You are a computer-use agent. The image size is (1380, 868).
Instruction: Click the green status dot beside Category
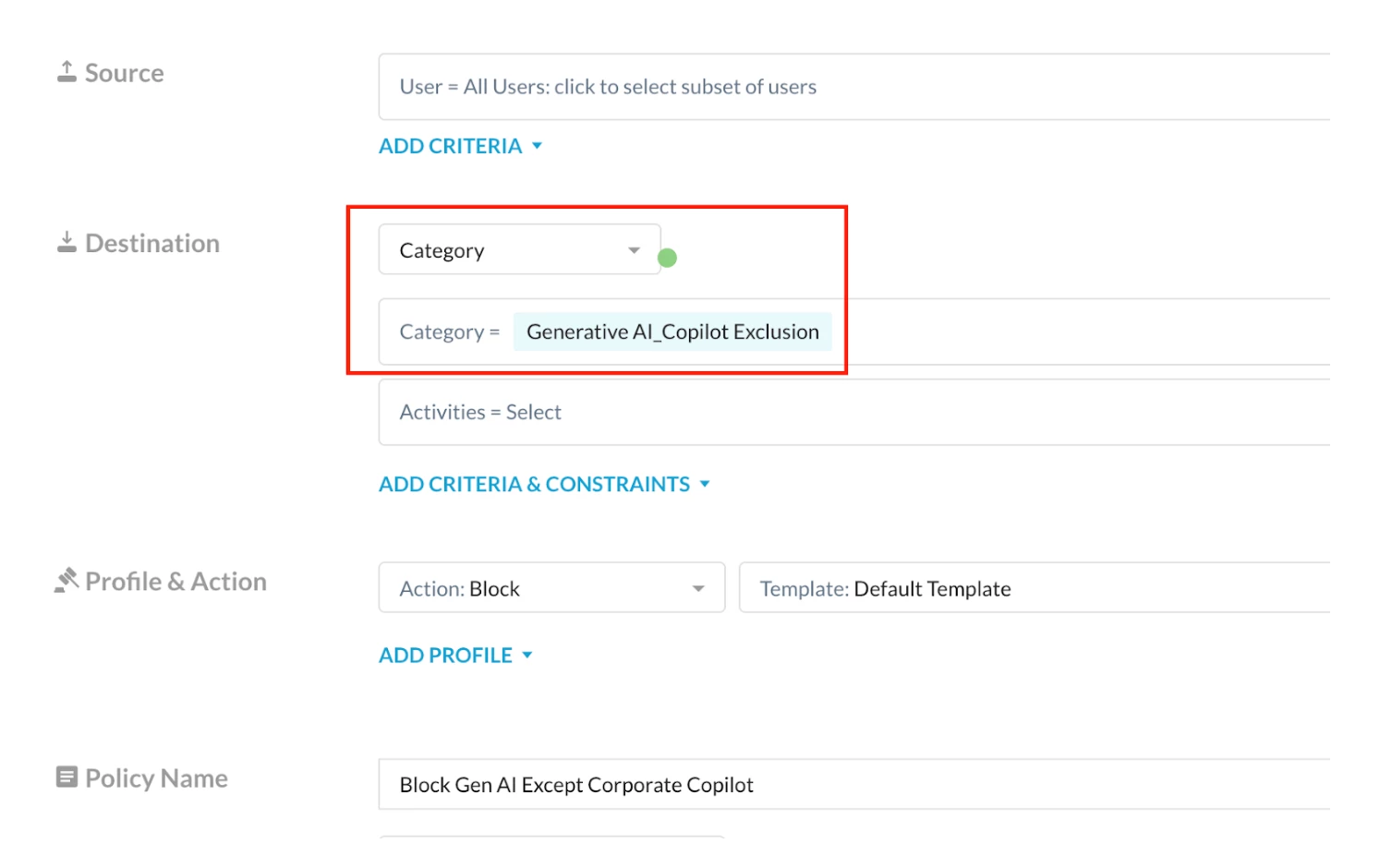(x=667, y=258)
